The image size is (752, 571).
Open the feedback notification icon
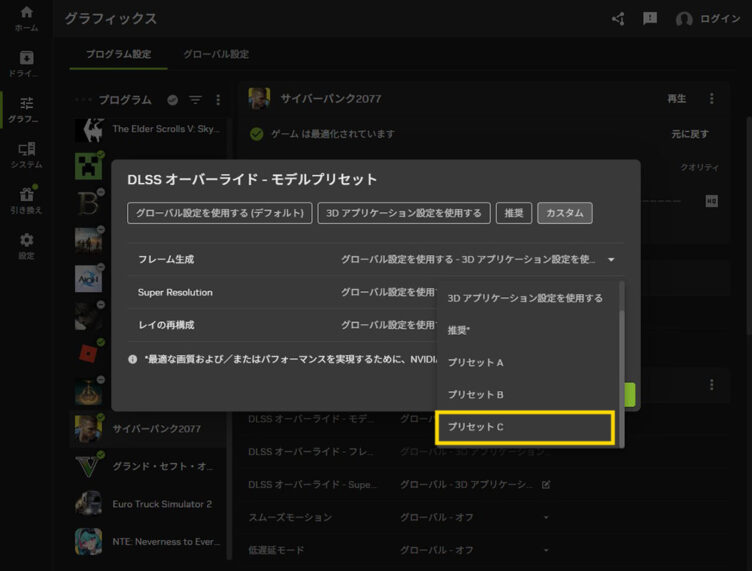(650, 19)
